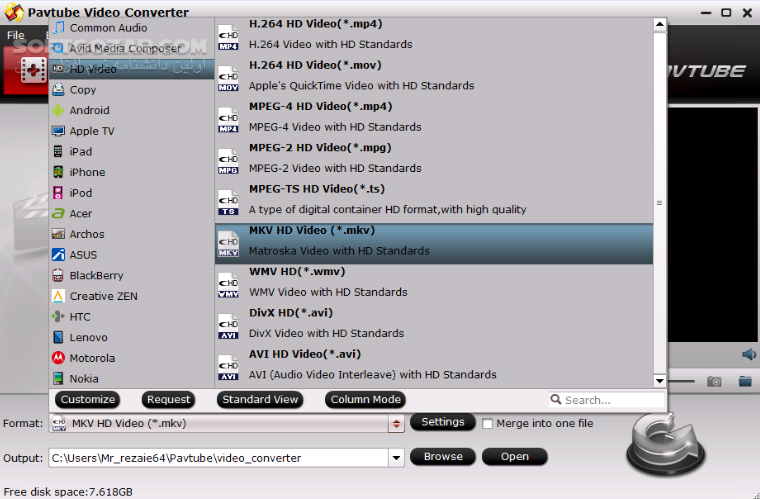Click the snapshot camera icon under preview

pos(714,381)
